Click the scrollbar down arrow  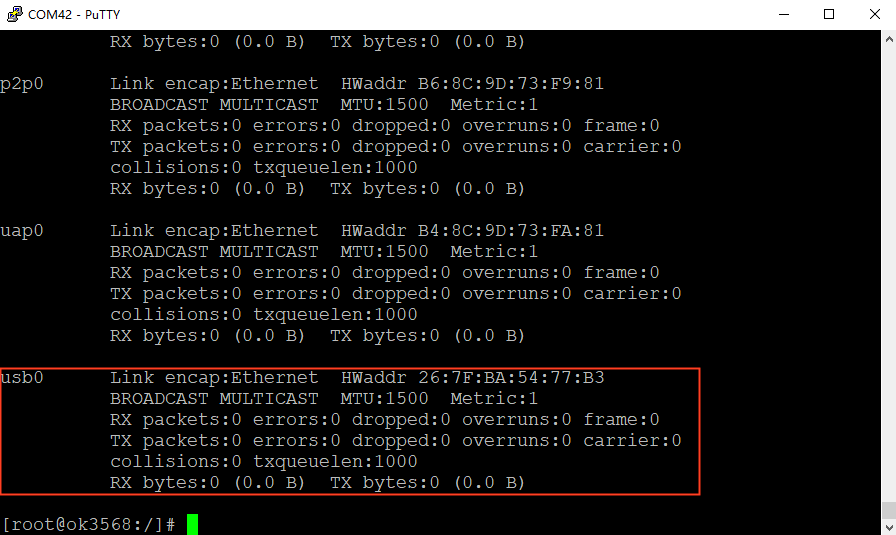(887, 526)
